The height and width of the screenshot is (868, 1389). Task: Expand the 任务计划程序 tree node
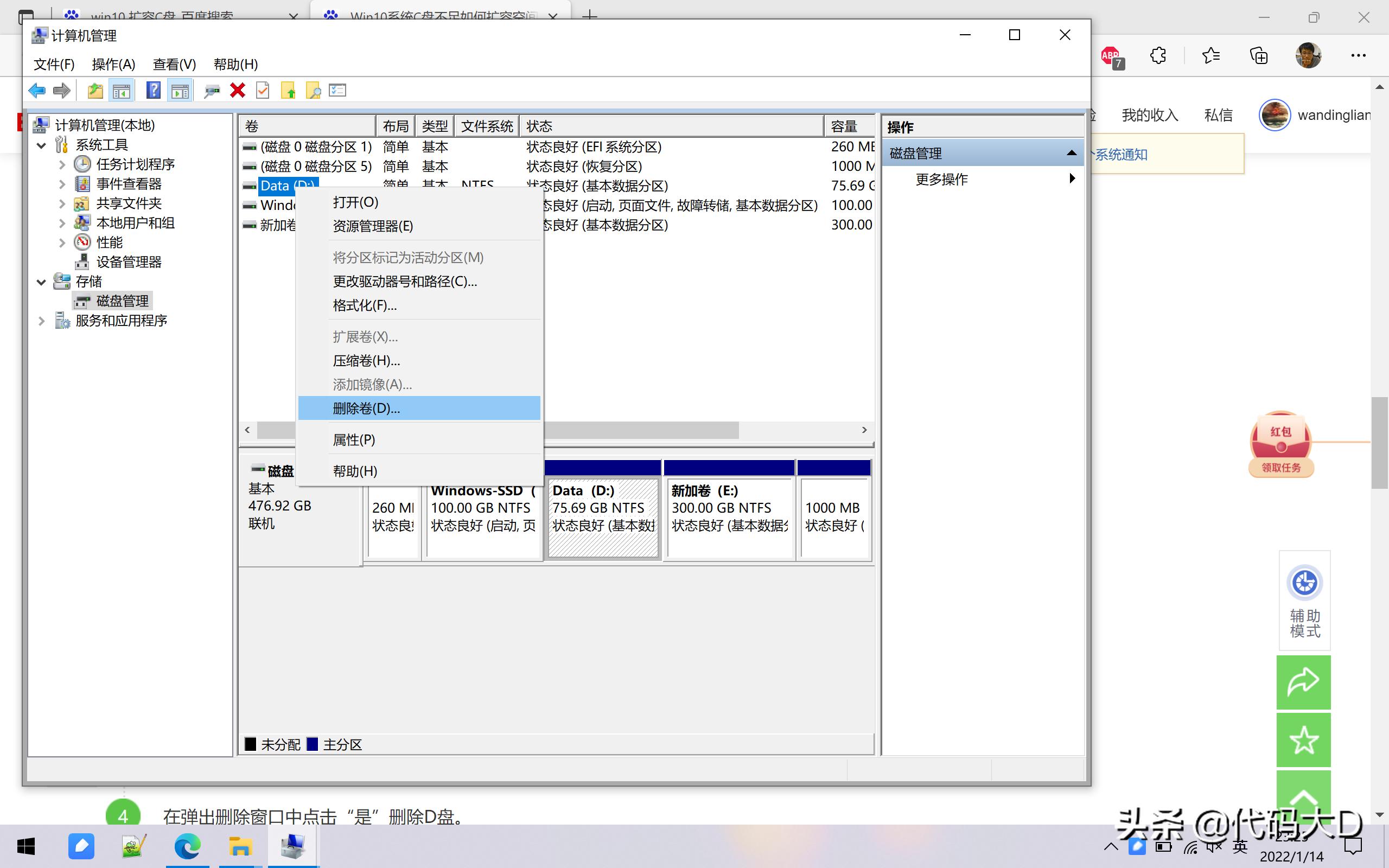tap(62, 164)
